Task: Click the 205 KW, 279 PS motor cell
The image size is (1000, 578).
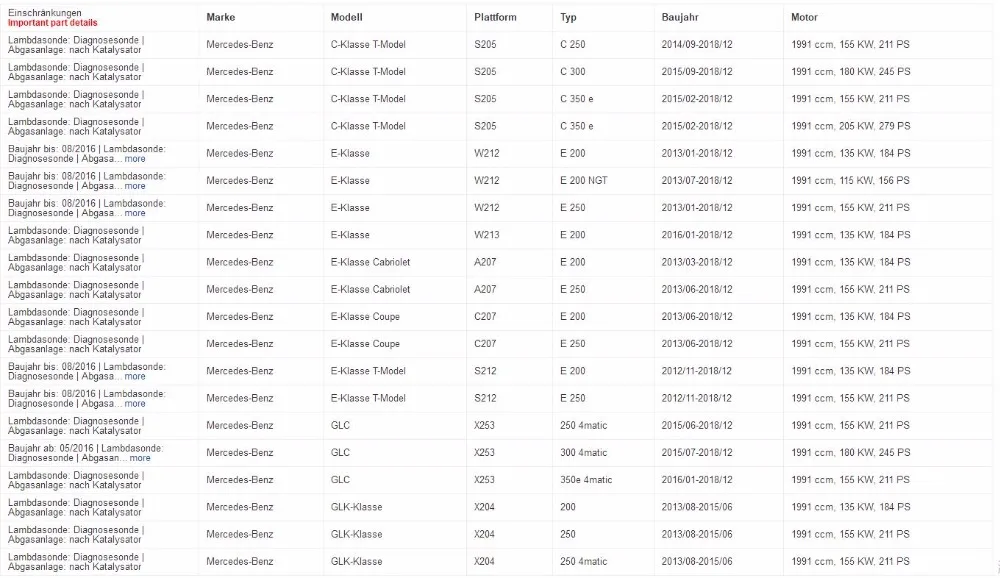Action: click(x=851, y=126)
